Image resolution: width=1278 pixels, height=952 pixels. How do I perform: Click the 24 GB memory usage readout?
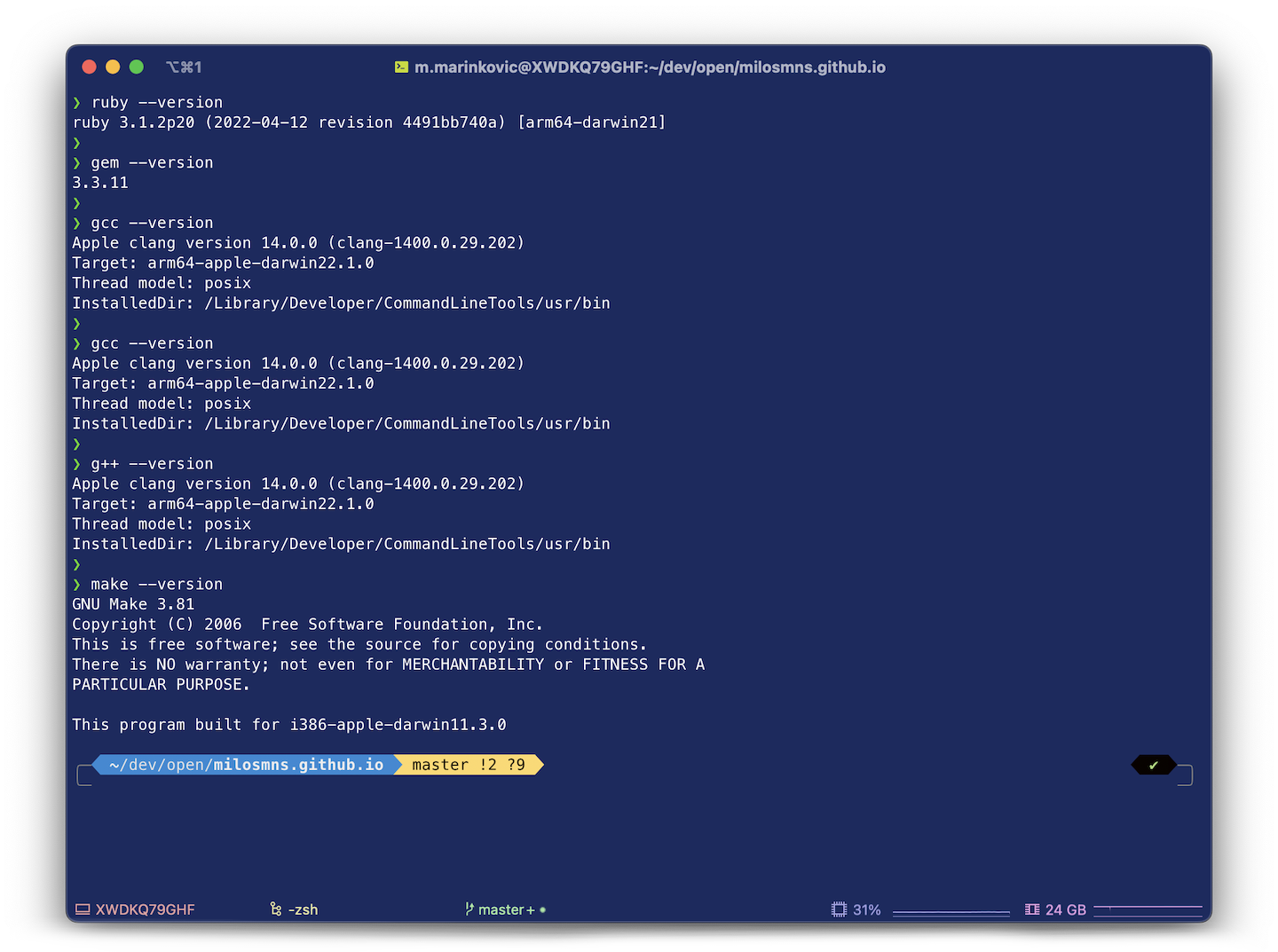[x=1066, y=909]
